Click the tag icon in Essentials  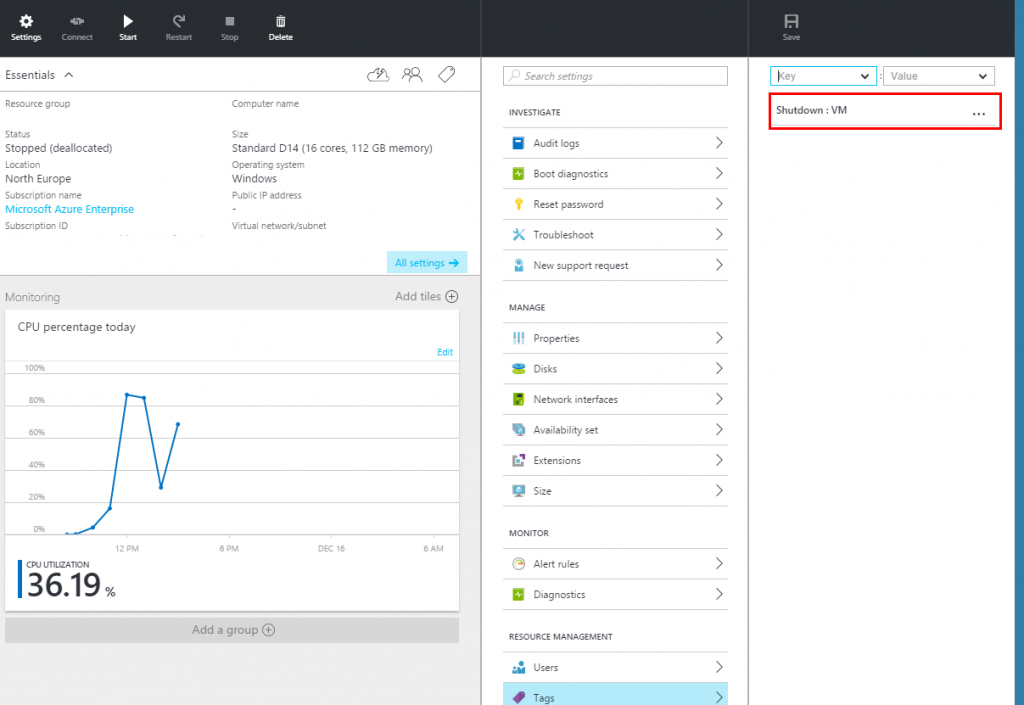coord(447,74)
